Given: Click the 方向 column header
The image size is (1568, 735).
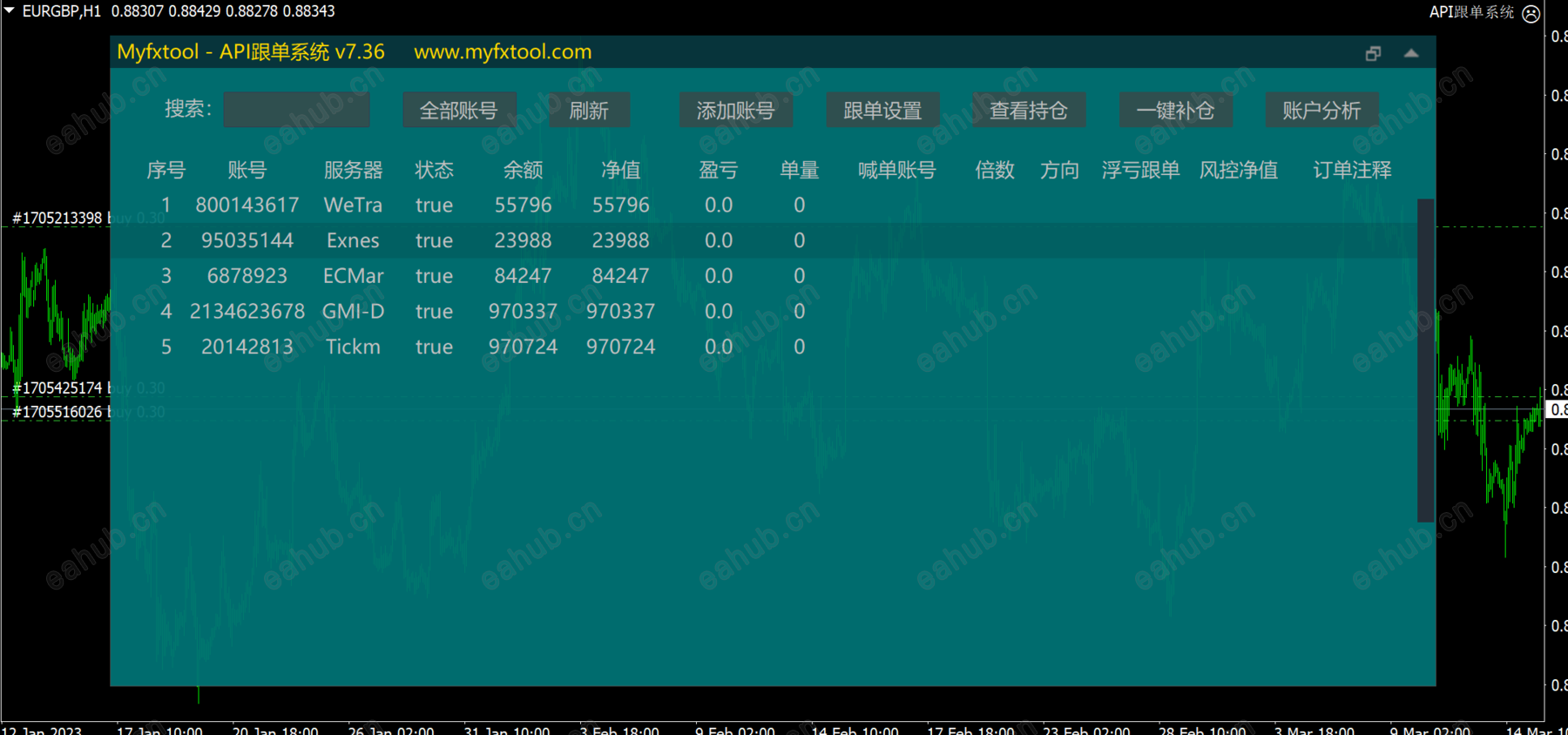Looking at the screenshot, I should pos(1059,170).
